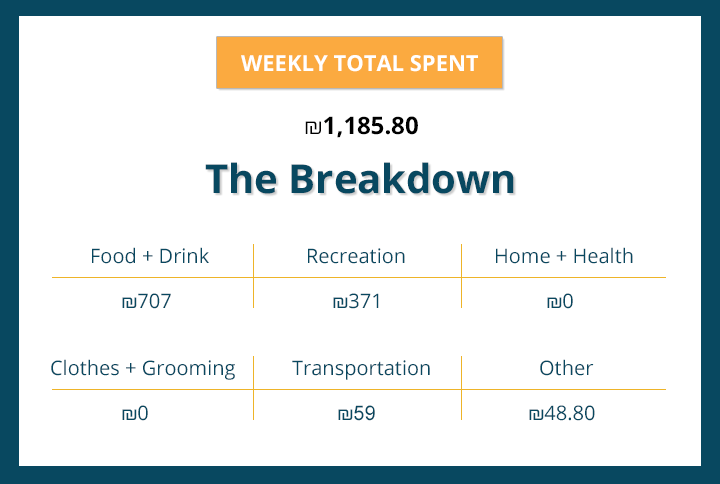The image size is (720, 484).
Task: Select the zero amount under Clothes + Grooming
Action: tap(142, 413)
